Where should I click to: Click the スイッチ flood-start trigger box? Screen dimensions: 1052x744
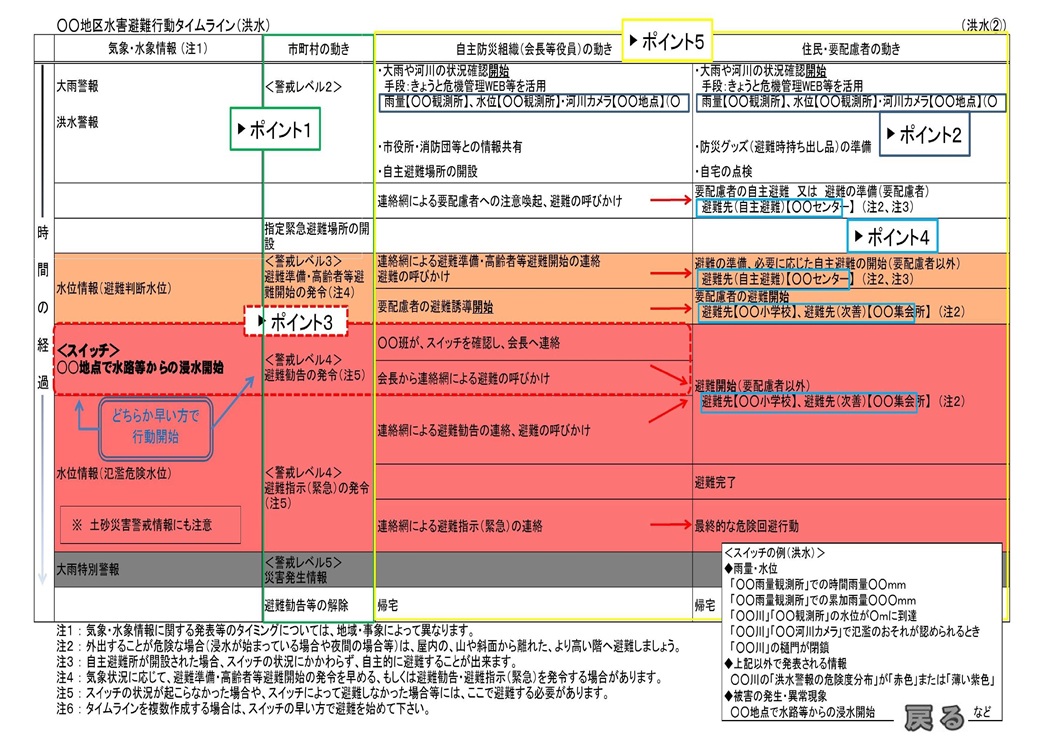coord(155,360)
